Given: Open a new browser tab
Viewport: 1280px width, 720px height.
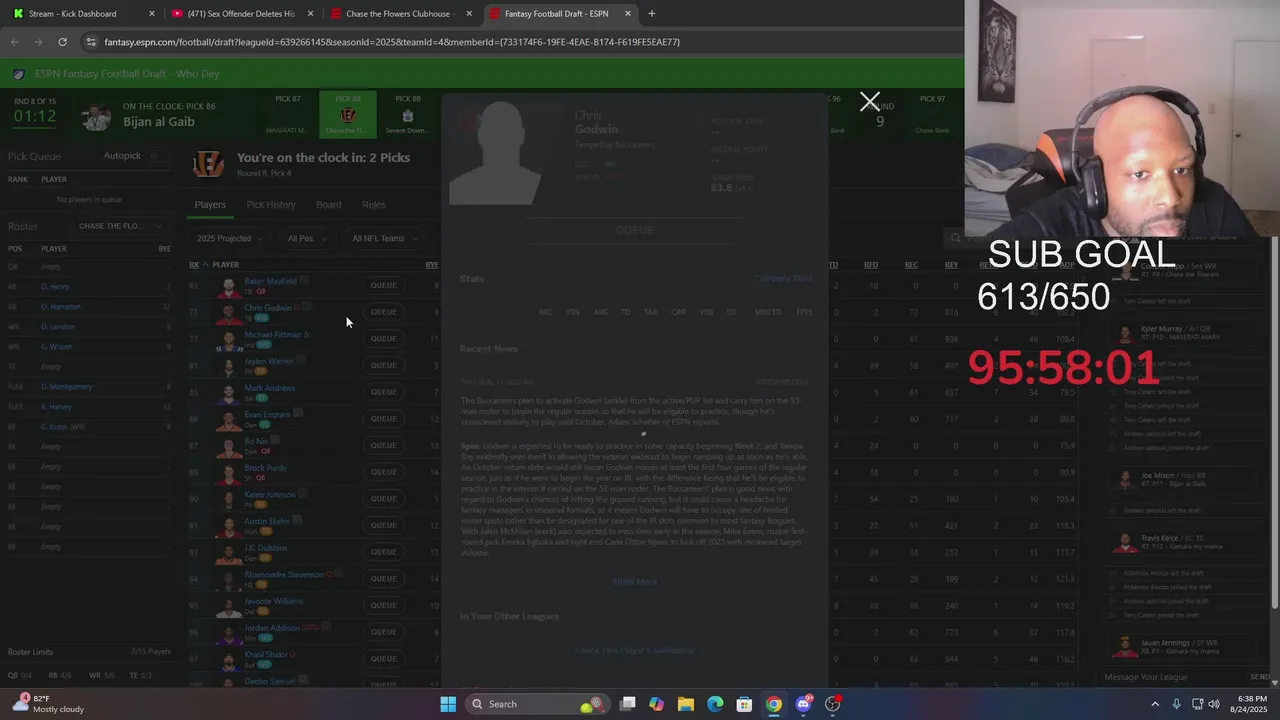Looking at the screenshot, I should (x=652, y=14).
